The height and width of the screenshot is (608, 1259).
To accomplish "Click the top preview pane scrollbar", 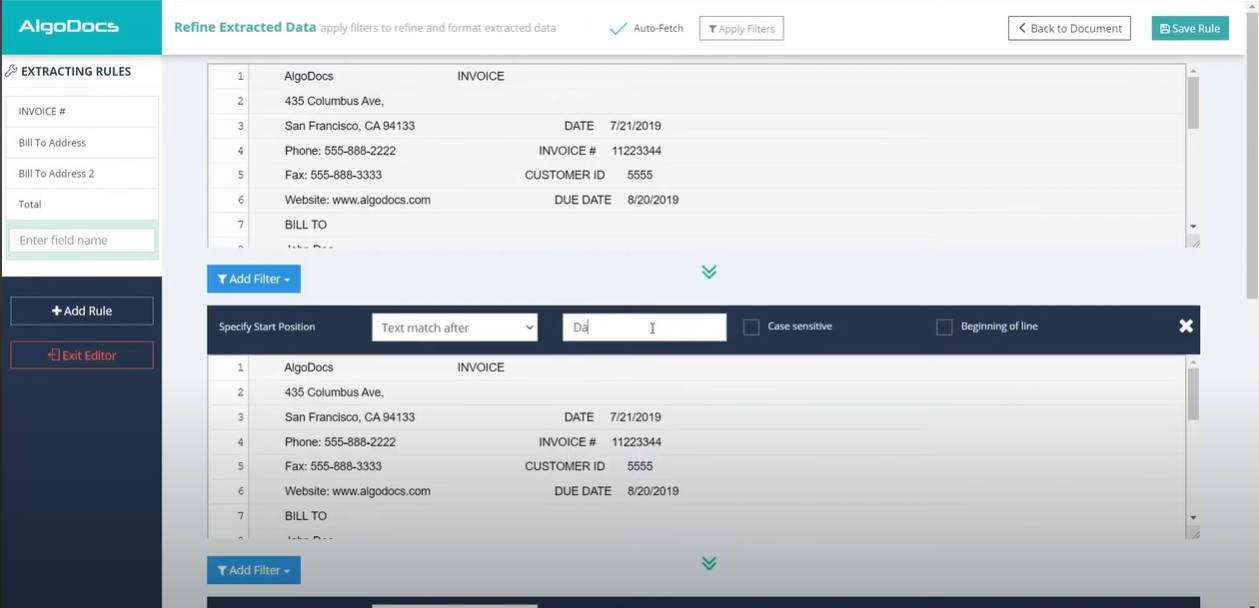I will (x=1193, y=102).
